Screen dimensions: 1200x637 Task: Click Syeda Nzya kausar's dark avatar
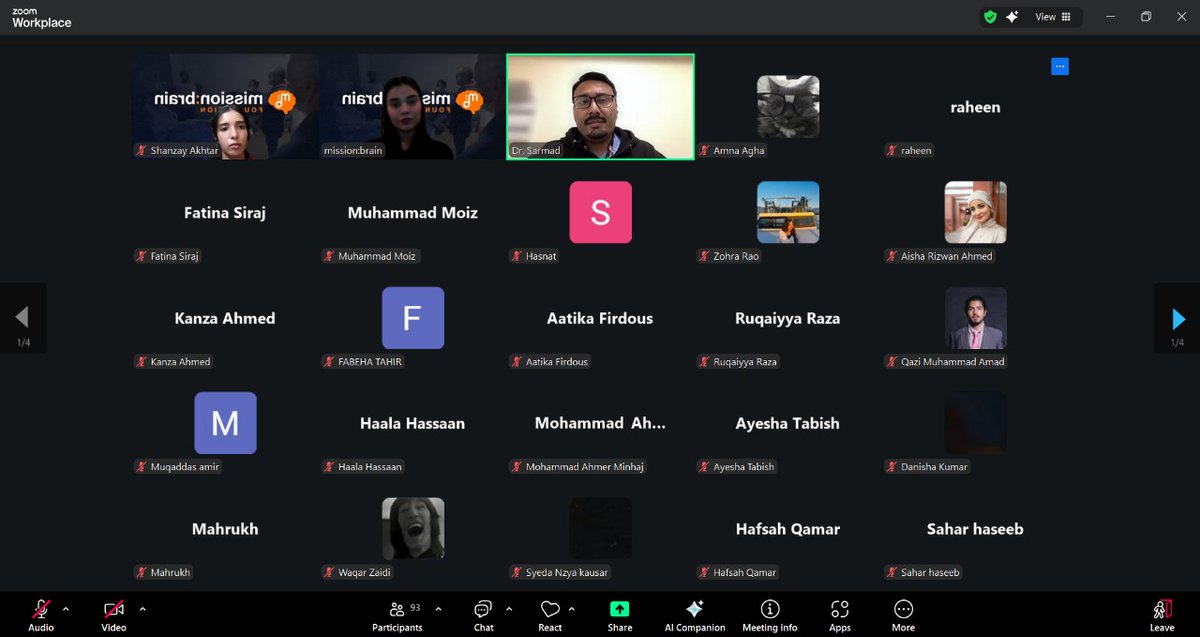tap(600, 529)
